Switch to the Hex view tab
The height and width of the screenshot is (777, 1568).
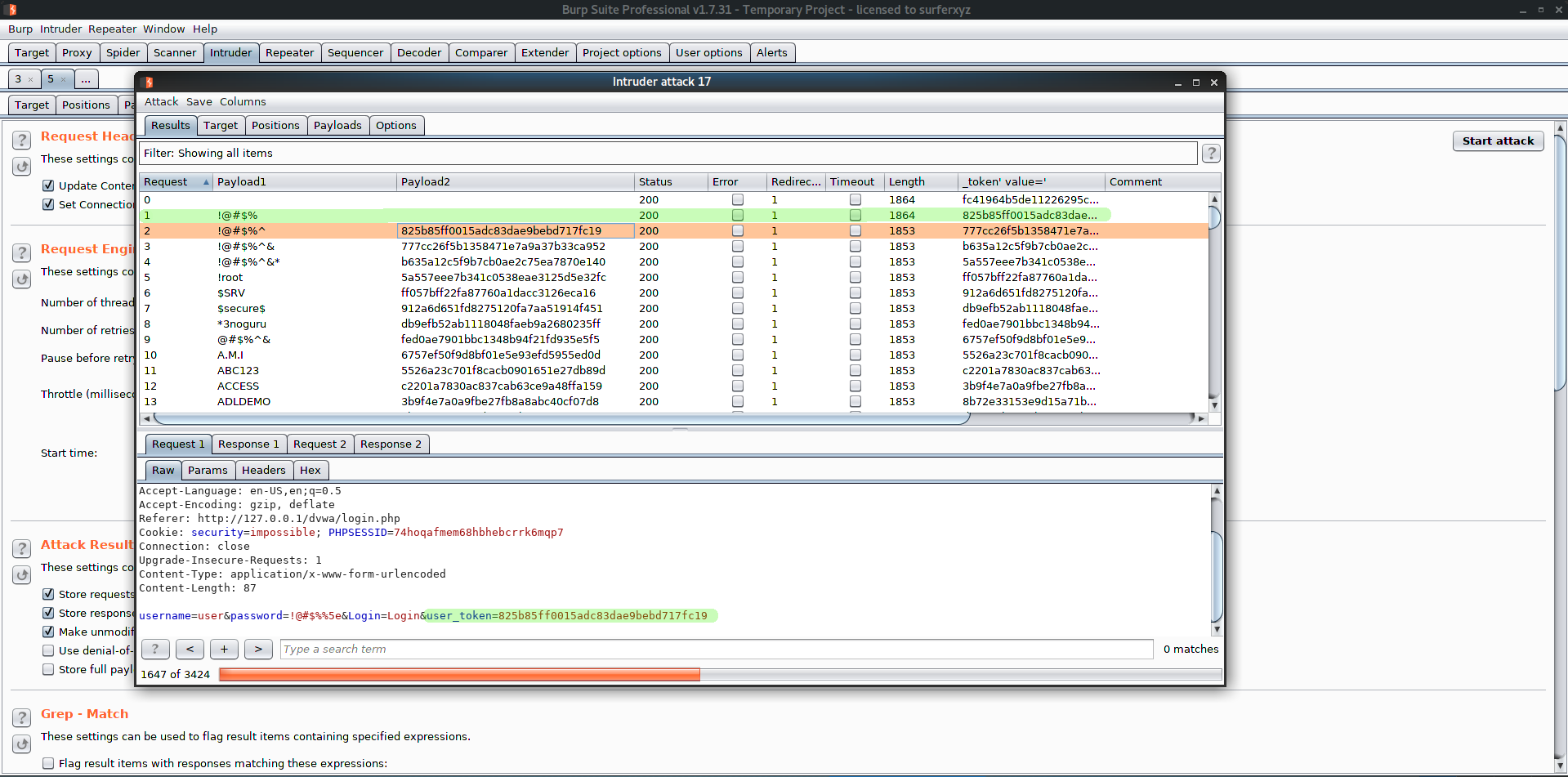[x=310, y=470]
